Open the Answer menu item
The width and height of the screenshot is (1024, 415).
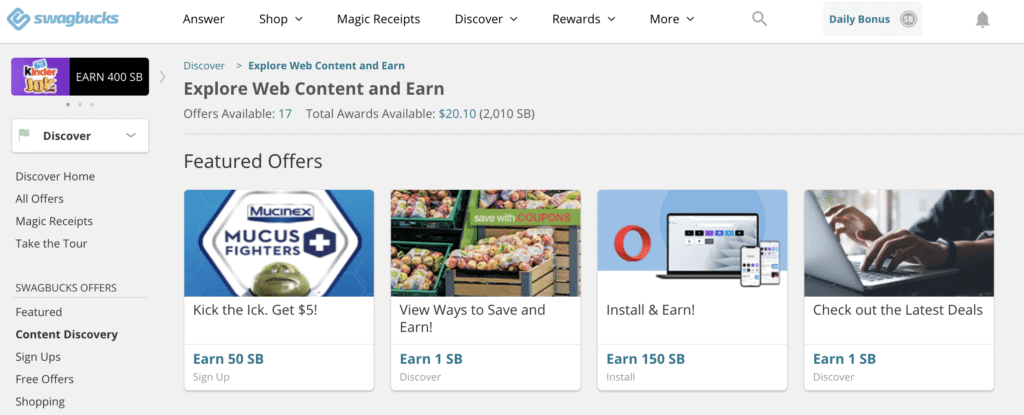pyautogui.click(x=204, y=19)
